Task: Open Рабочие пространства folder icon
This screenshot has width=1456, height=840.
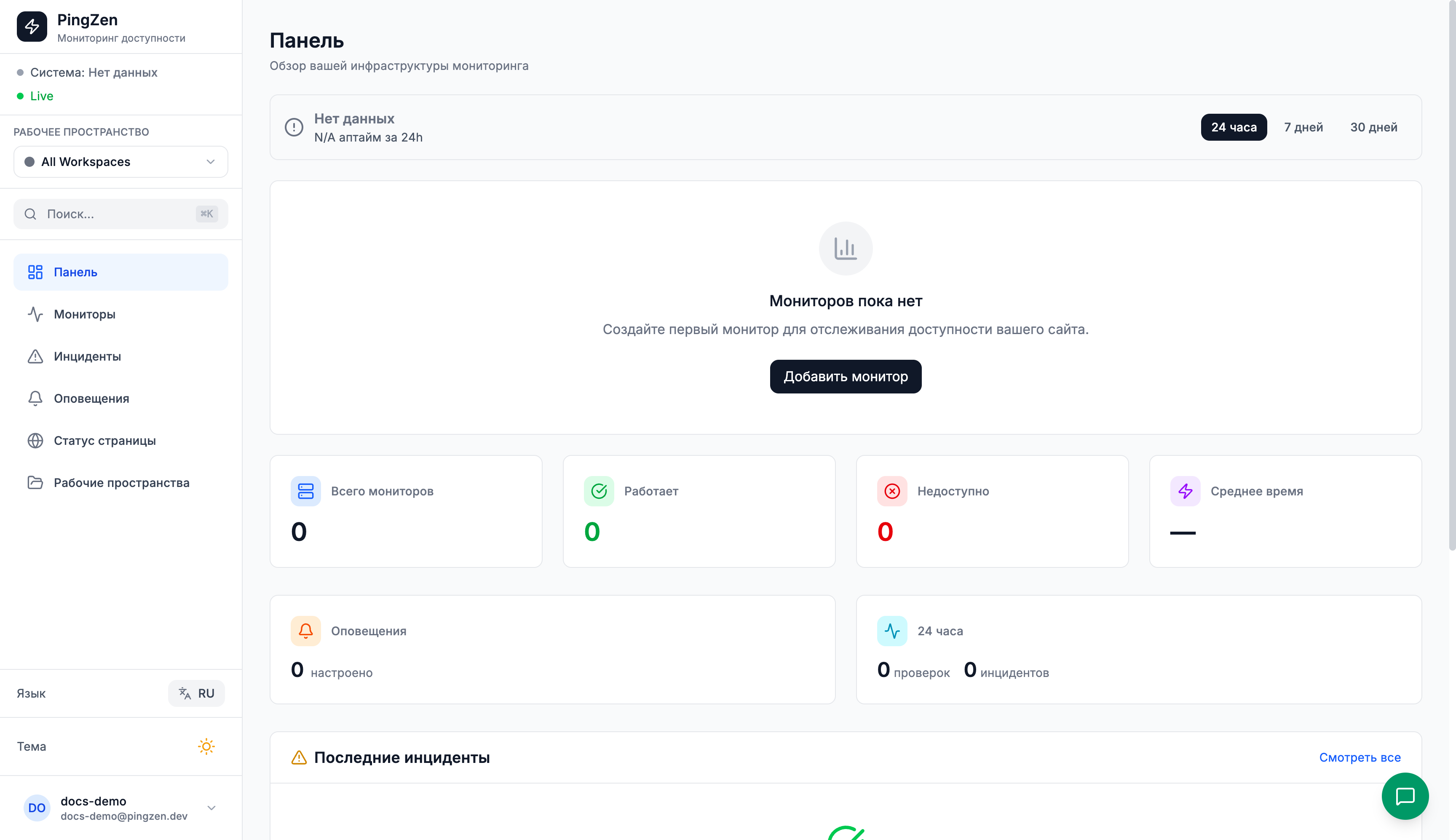Action: click(36, 482)
